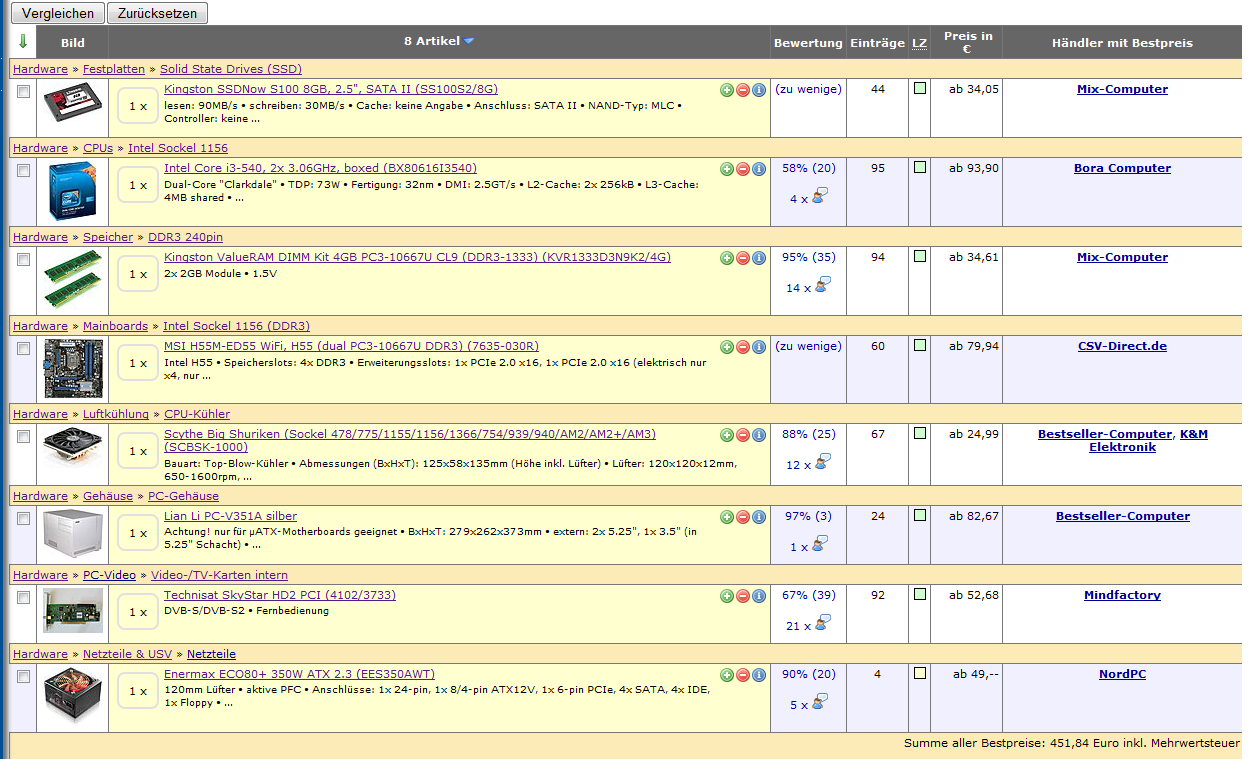This screenshot has height=779, width=1255.
Task: Open info icon for Intel Core i3-540
Action: tap(759, 169)
